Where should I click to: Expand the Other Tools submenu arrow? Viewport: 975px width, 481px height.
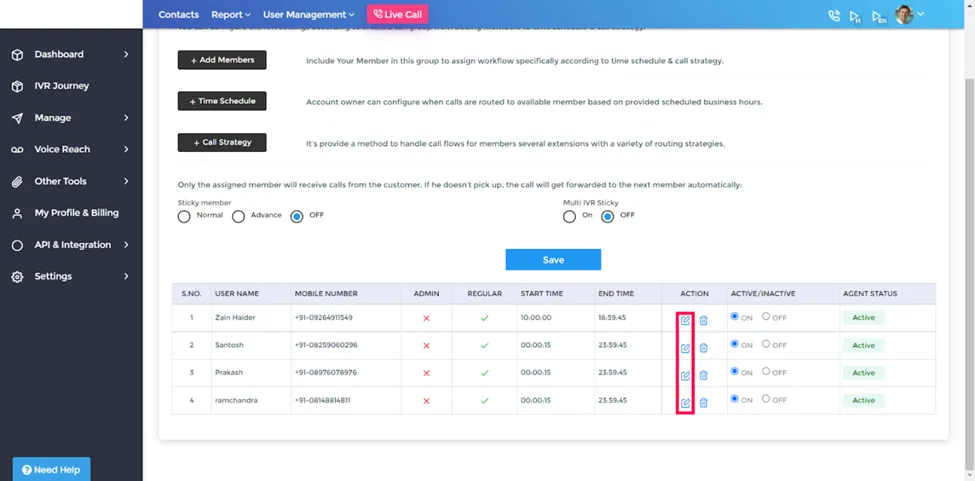click(126, 181)
